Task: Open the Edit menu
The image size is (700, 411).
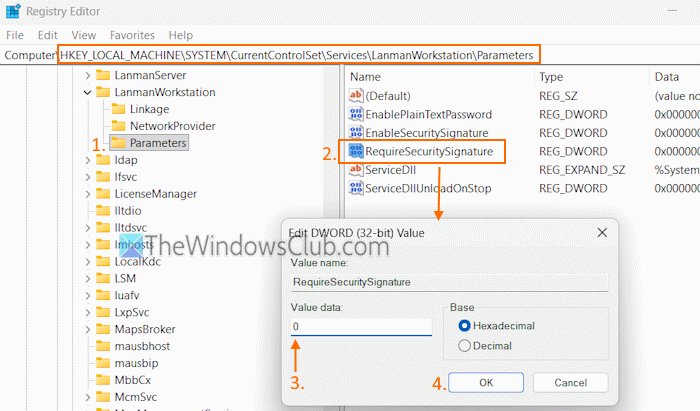Action: (47, 35)
